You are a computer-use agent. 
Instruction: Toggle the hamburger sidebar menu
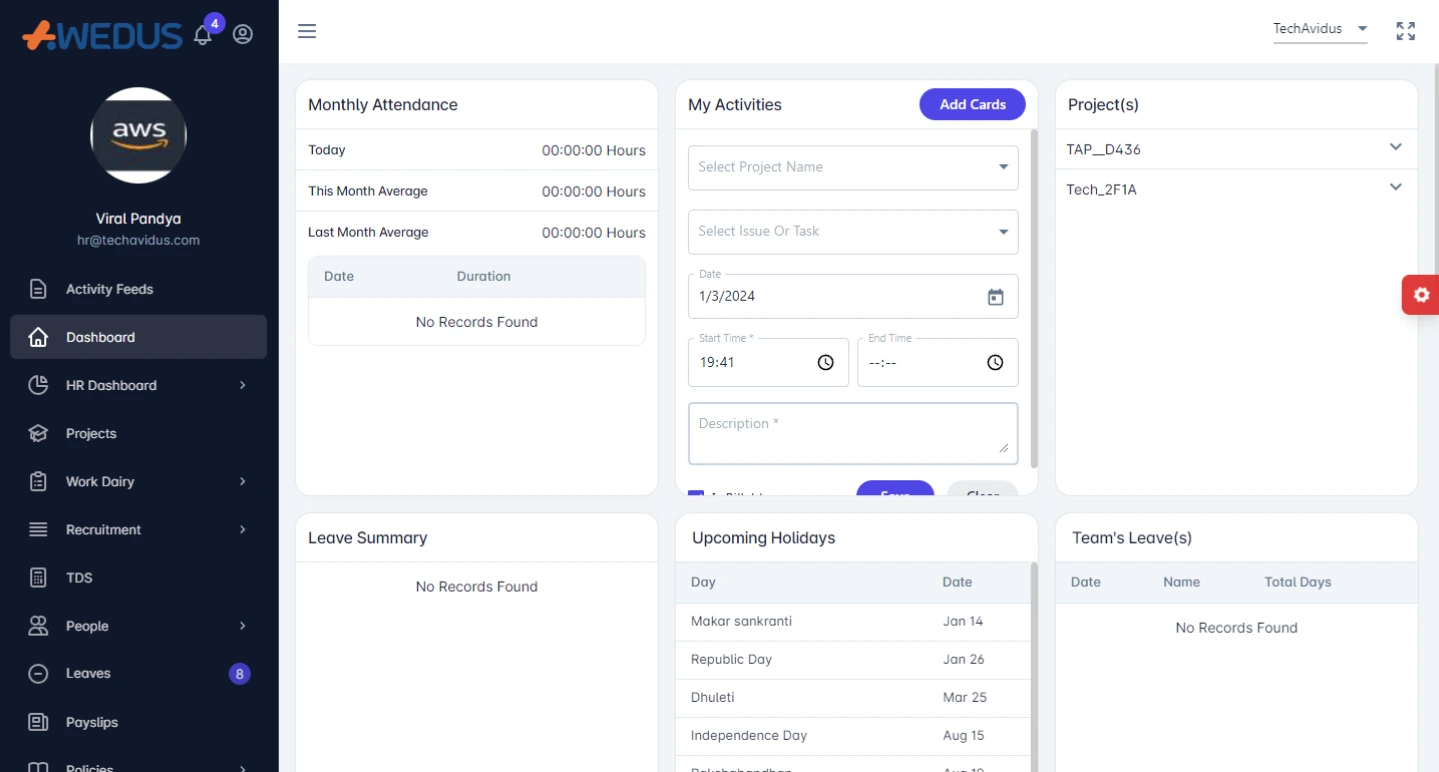tap(307, 31)
